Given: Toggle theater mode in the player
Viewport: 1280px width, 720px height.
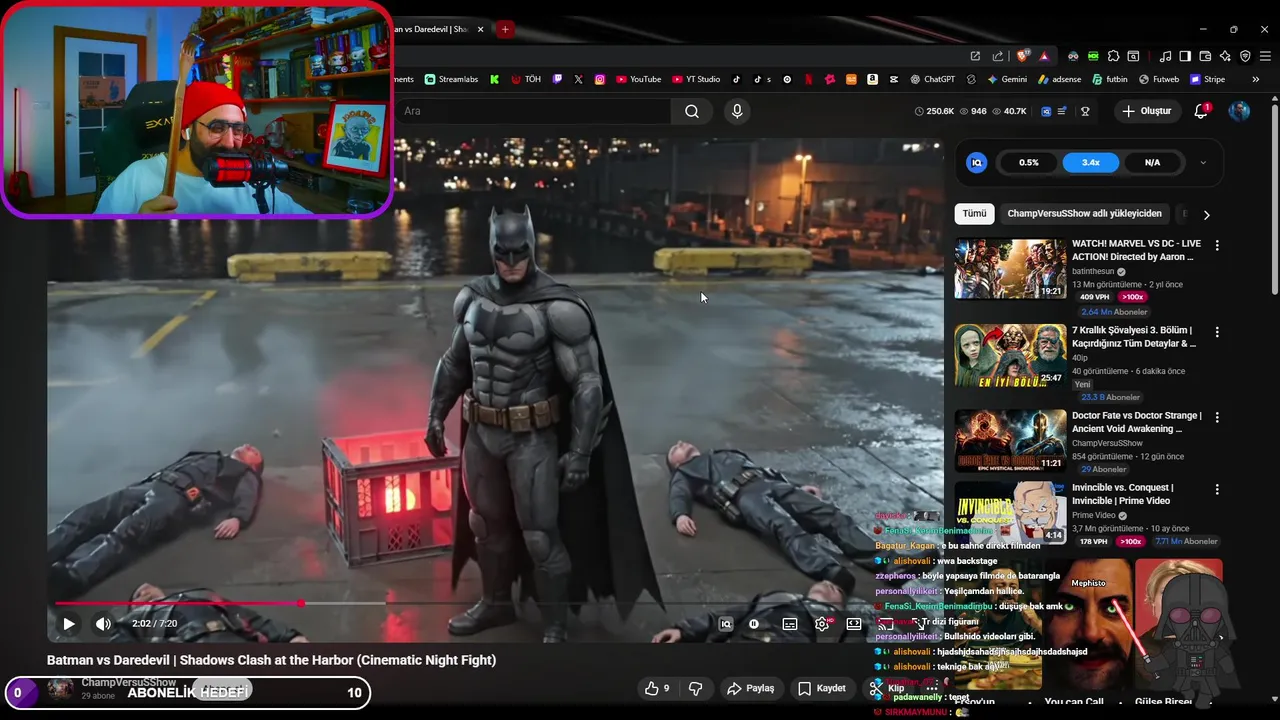Looking at the screenshot, I should 854,624.
